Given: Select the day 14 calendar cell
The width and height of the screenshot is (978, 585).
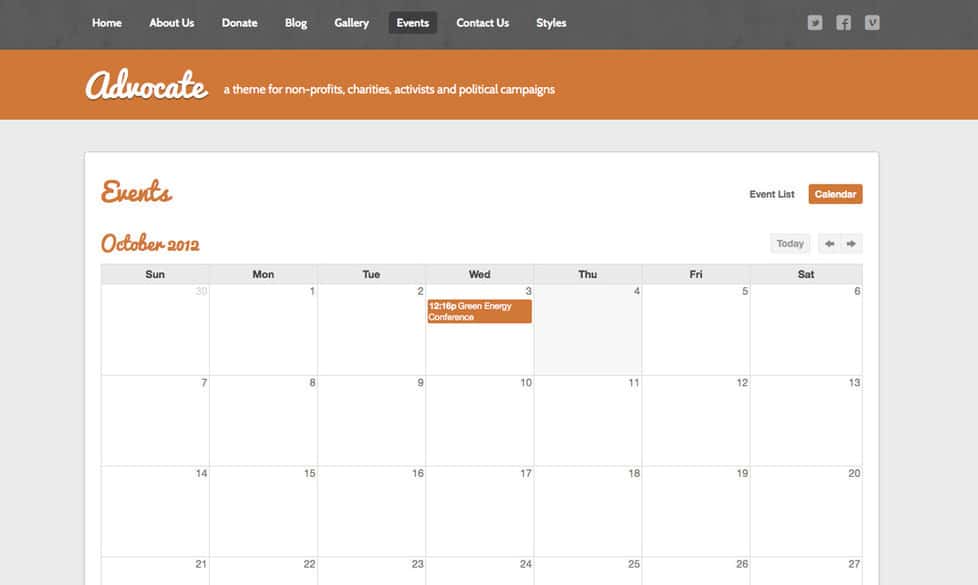Looking at the screenshot, I should click(x=155, y=511).
